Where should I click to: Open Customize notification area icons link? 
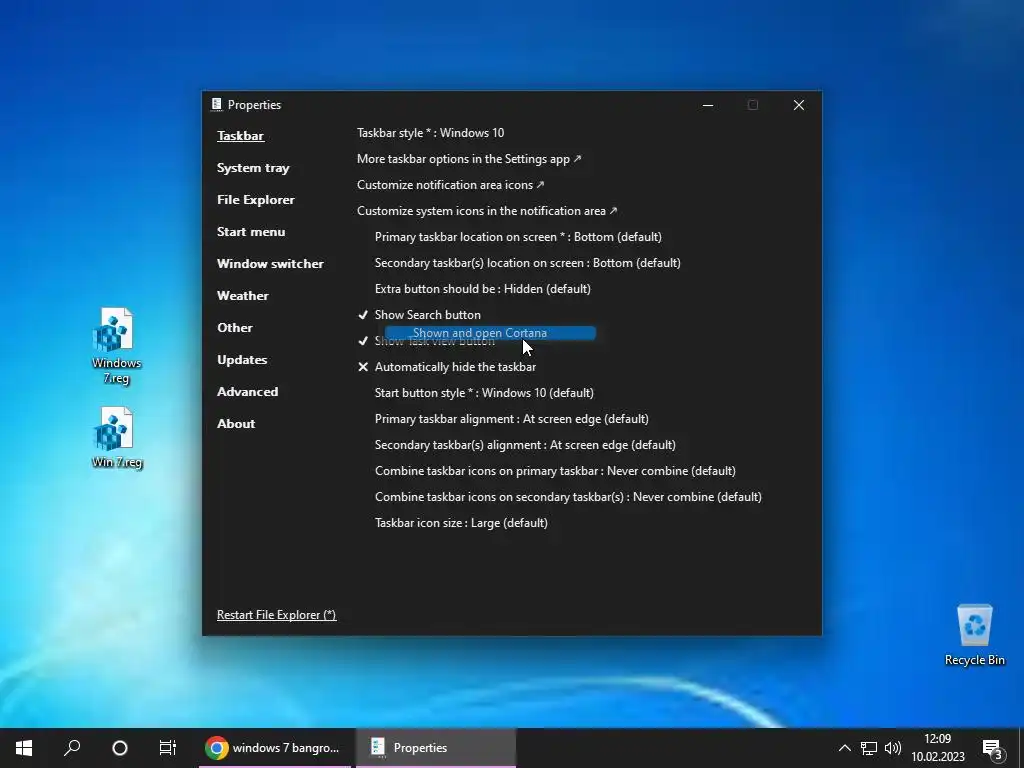(x=451, y=185)
